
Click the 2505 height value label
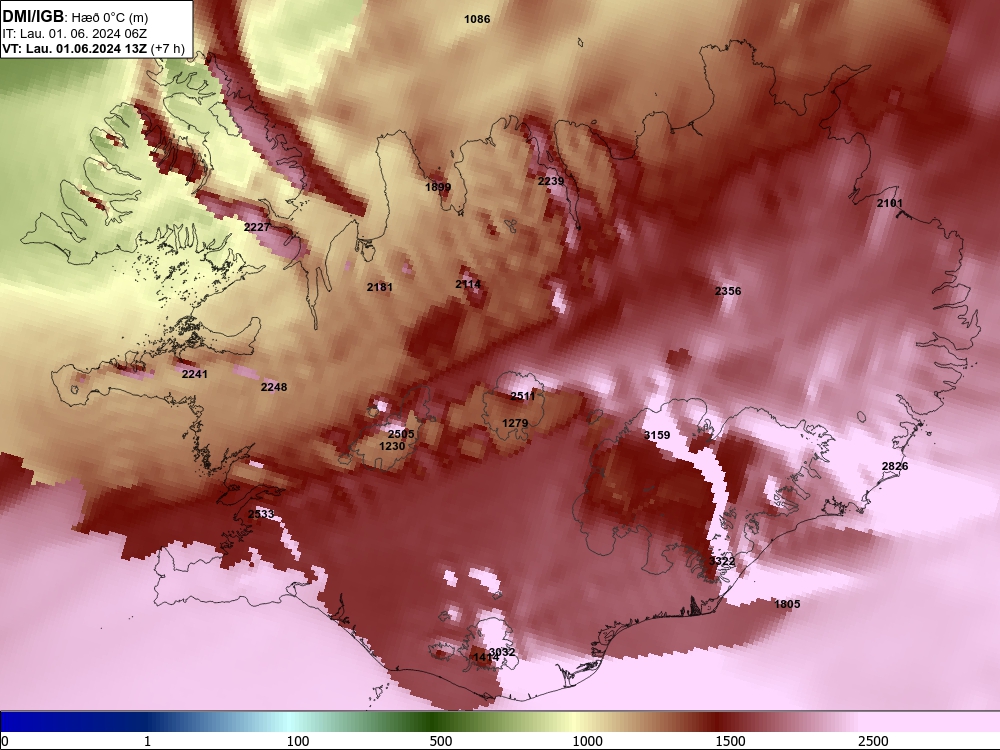tap(401, 434)
